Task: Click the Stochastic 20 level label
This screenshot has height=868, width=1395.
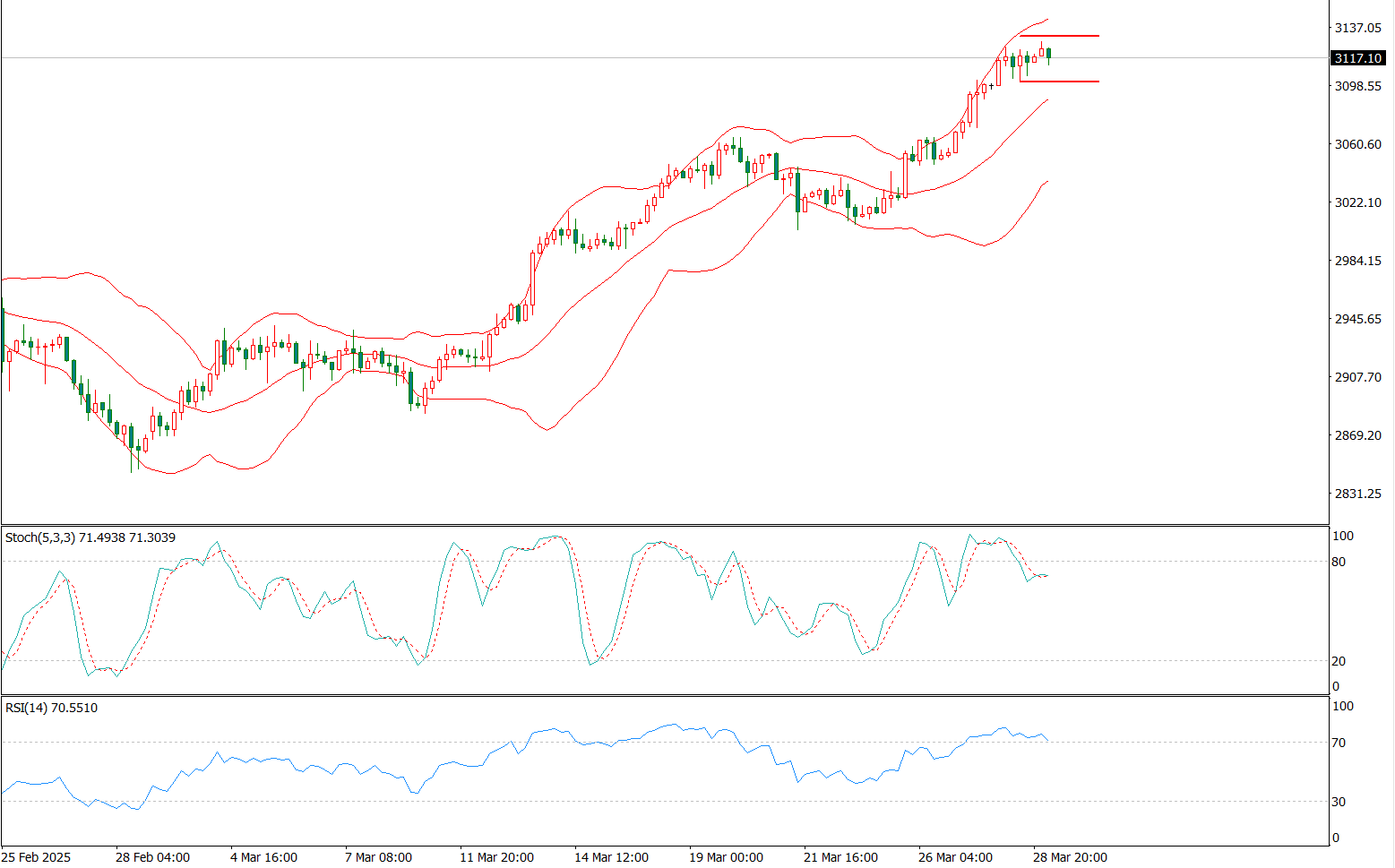Action: (1339, 661)
